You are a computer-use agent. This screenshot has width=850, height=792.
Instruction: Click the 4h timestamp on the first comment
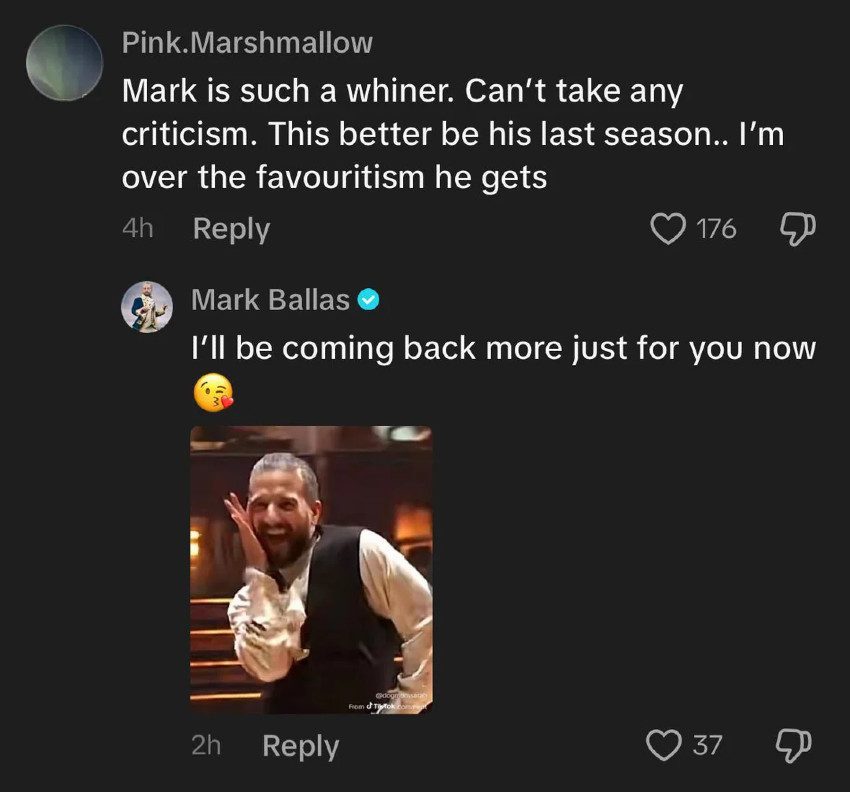coord(137,229)
